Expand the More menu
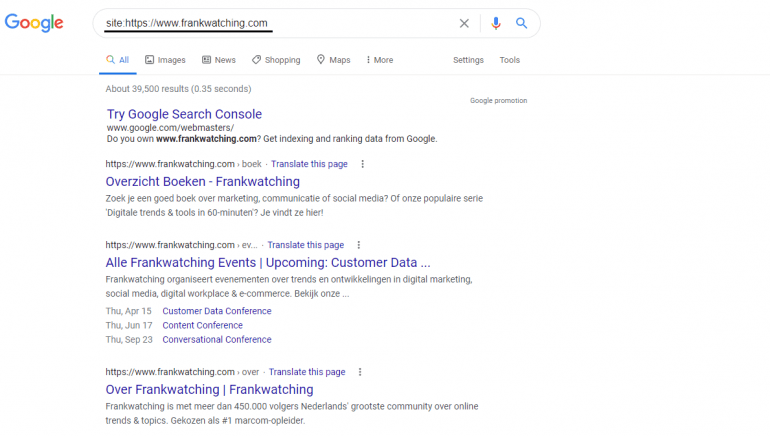This screenshot has height=436, width=770. click(380, 60)
